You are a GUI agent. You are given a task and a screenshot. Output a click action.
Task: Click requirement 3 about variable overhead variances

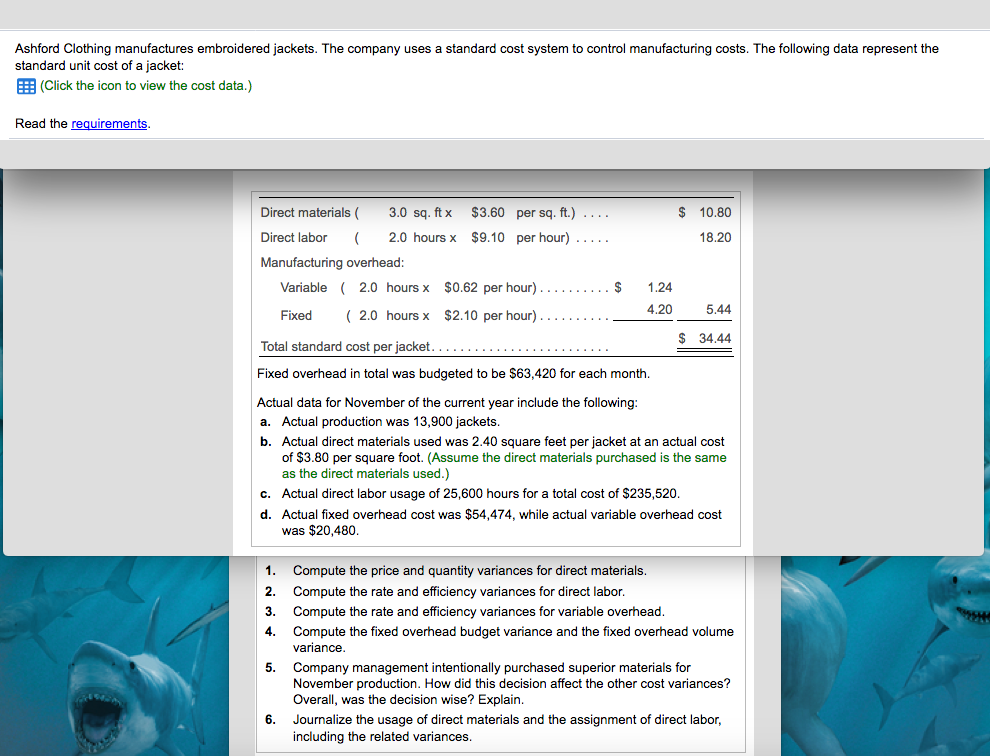point(478,612)
